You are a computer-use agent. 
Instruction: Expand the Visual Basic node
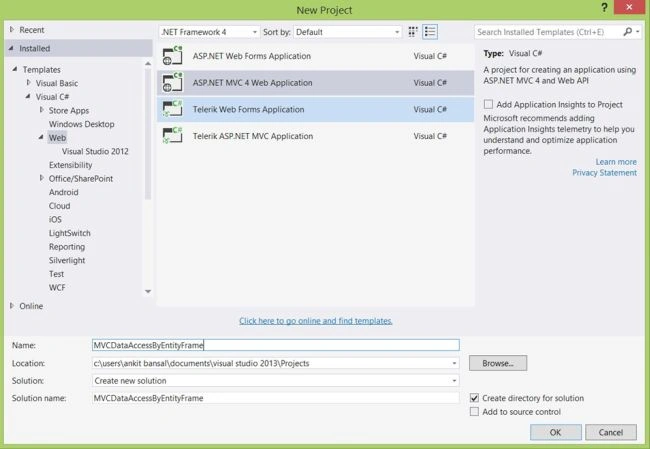pos(29,83)
